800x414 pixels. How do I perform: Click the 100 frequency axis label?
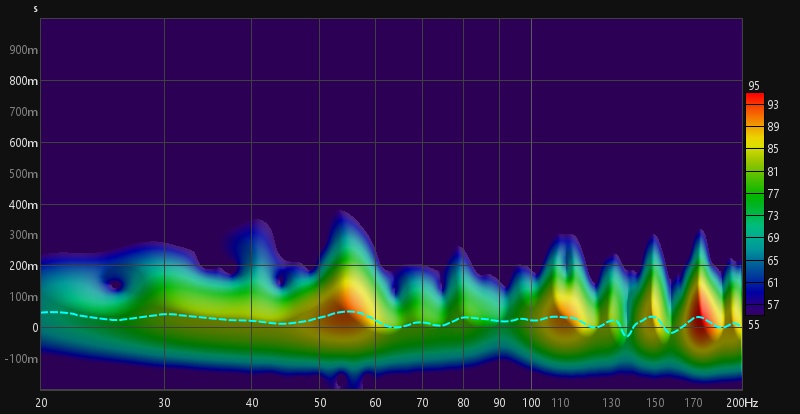(532, 403)
